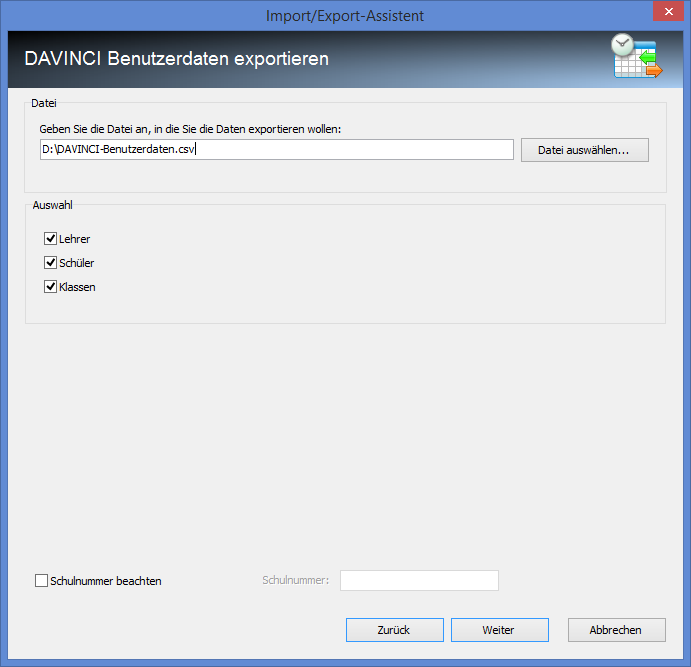Uncheck the Schüler checkbox
This screenshot has height=667, width=691.
[x=50, y=263]
